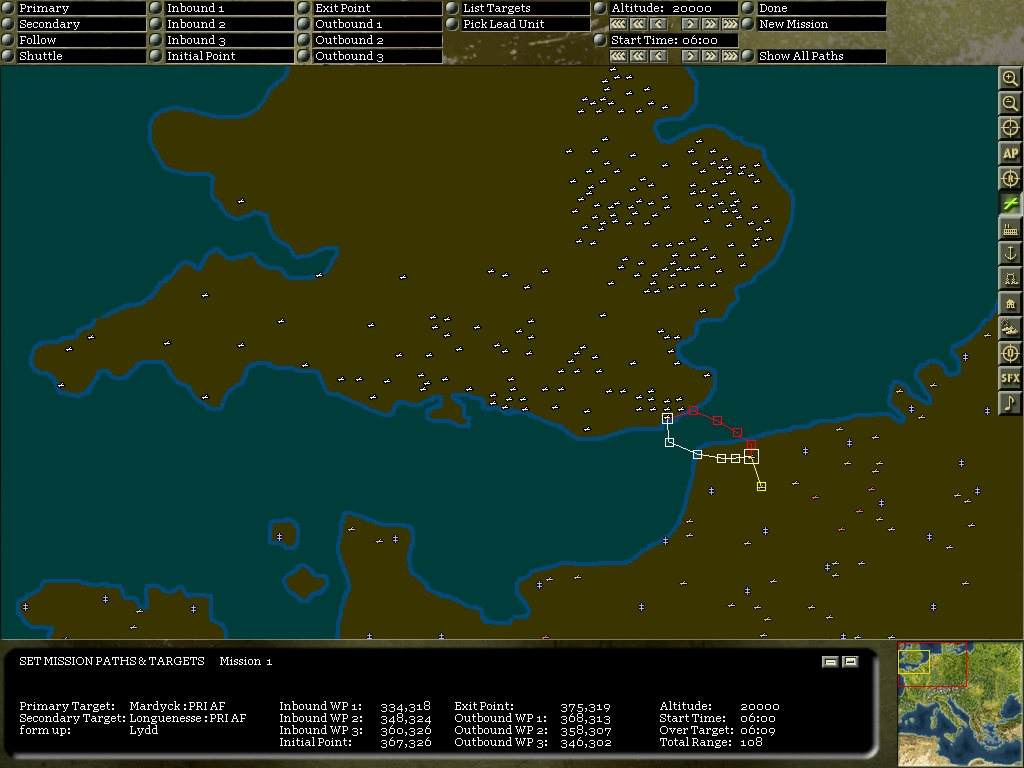
Task: Select the Secondary target radio button
Action: [8, 24]
